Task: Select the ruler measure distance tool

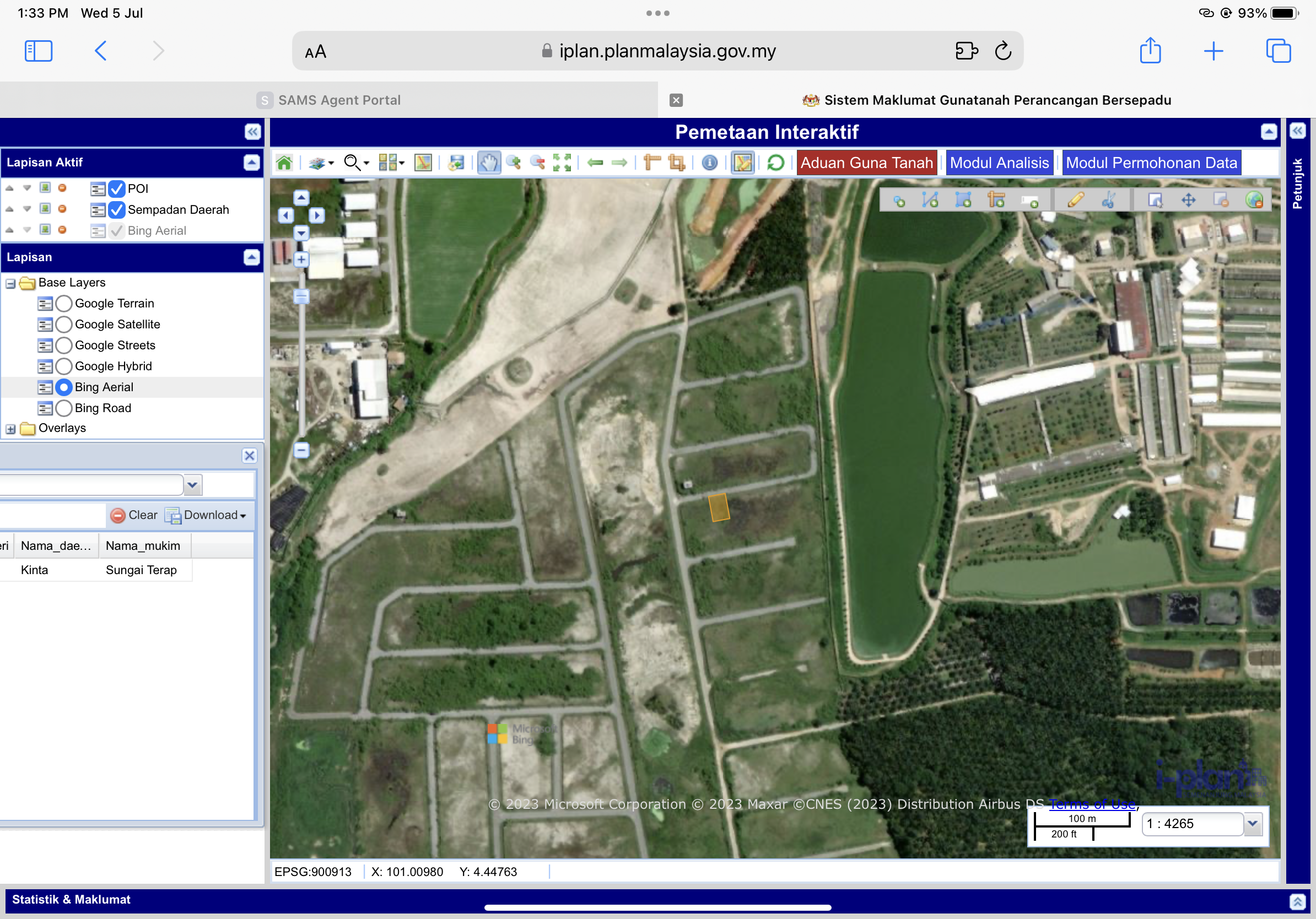Action: pyautogui.click(x=652, y=163)
